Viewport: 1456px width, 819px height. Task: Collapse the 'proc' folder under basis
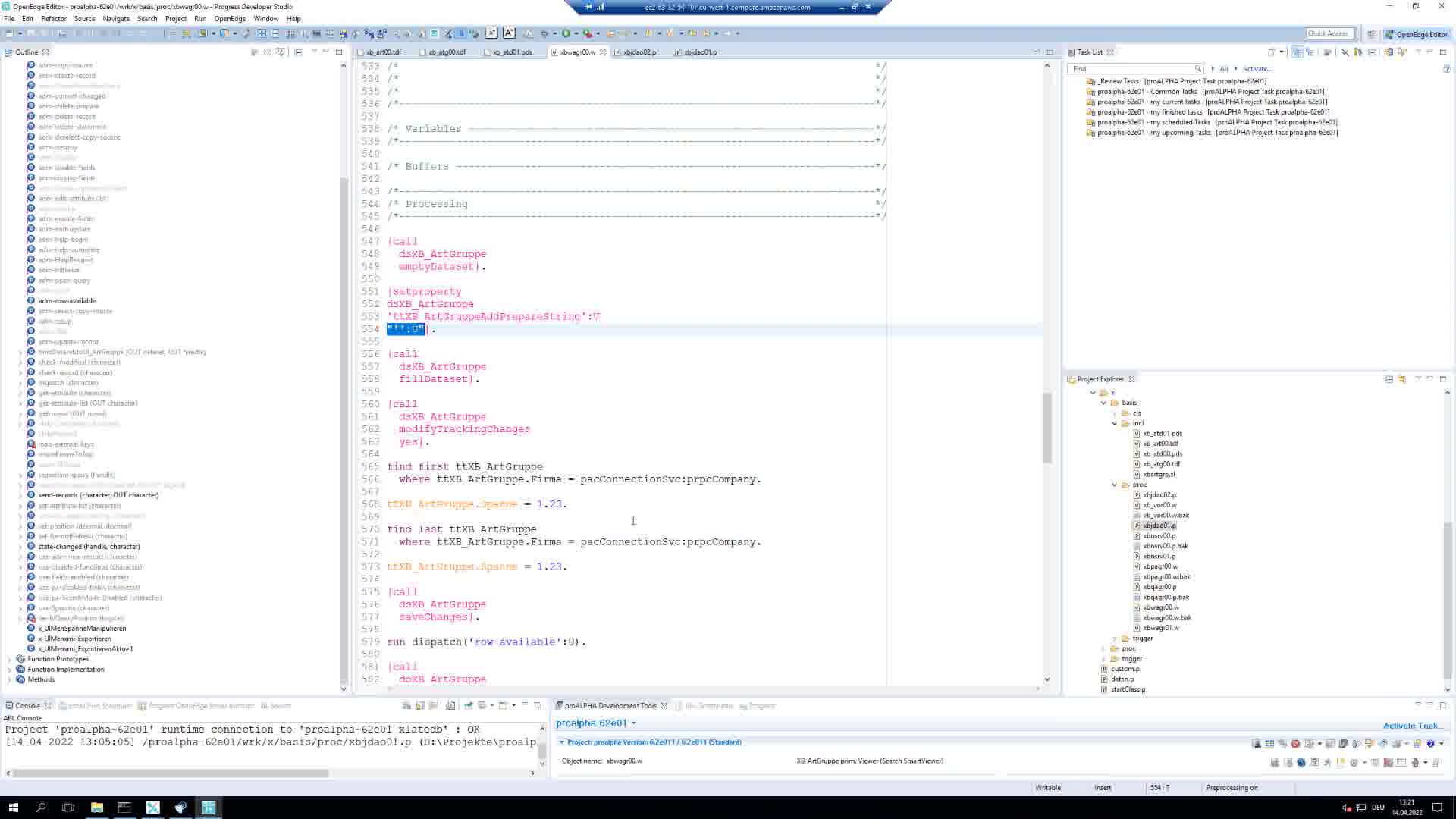(1115, 485)
